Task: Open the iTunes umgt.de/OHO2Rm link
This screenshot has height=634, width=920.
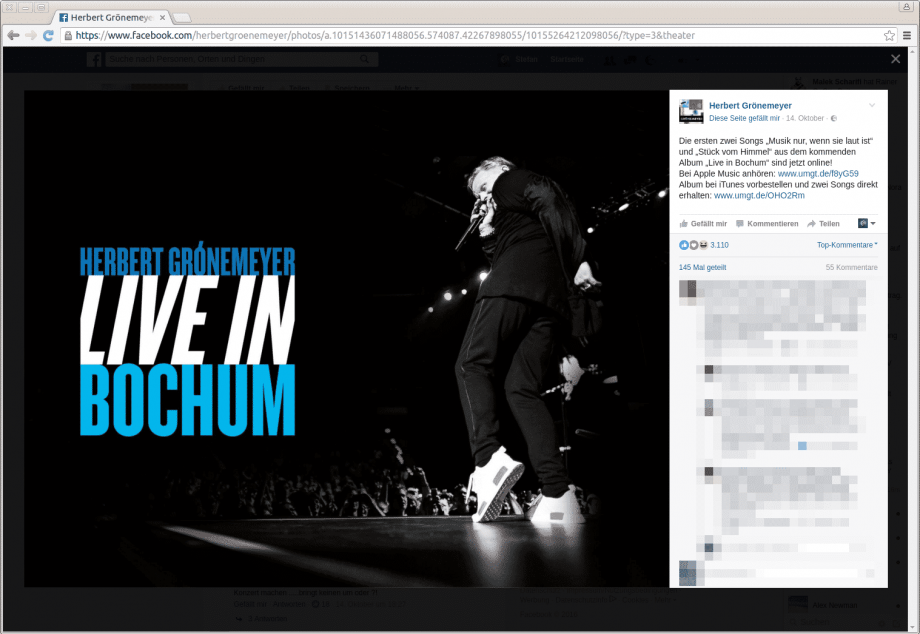Action: (752, 195)
